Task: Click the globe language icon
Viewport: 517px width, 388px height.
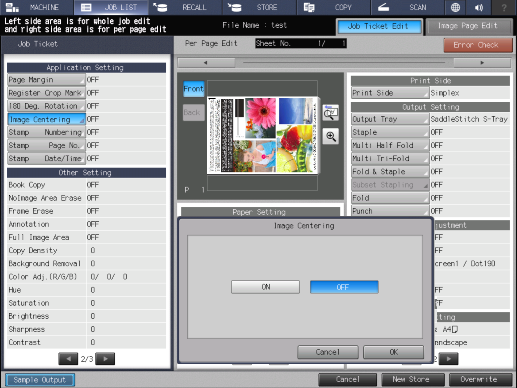Action: coord(455,7)
